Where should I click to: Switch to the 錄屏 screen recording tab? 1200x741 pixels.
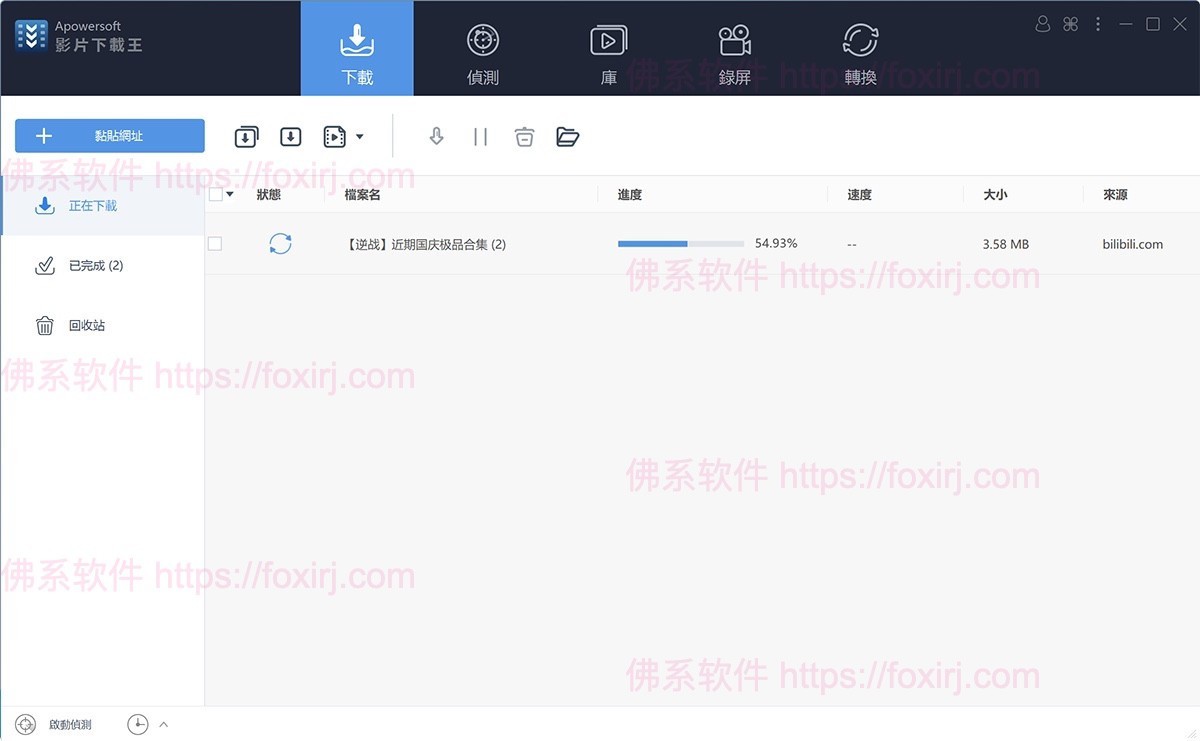pyautogui.click(x=734, y=48)
